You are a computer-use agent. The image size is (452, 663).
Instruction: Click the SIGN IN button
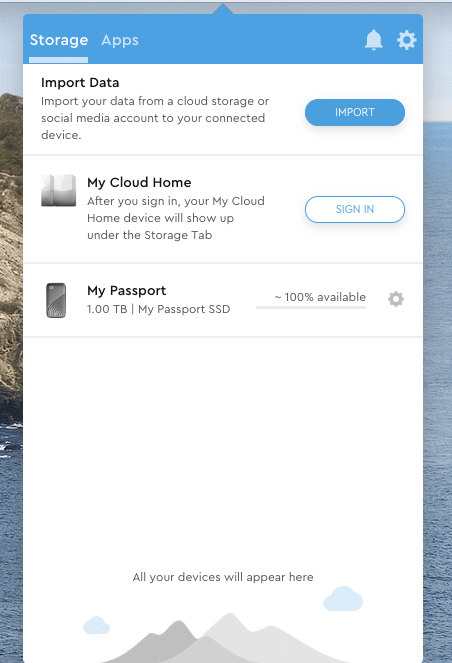pos(355,209)
